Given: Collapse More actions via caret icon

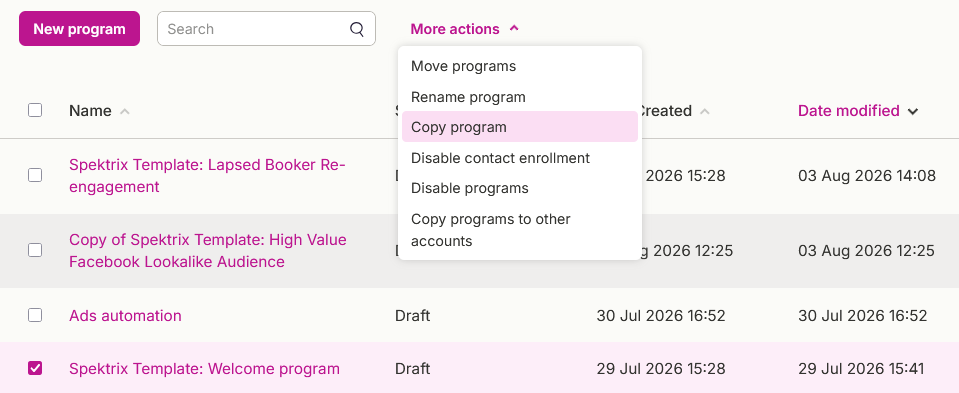Looking at the screenshot, I should click(x=514, y=28).
